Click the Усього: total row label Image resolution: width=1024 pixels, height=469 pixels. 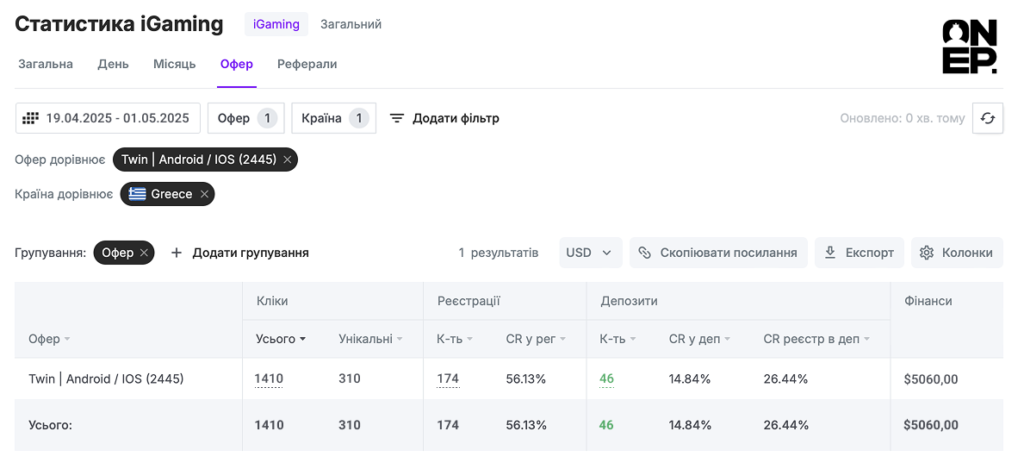[50, 425]
